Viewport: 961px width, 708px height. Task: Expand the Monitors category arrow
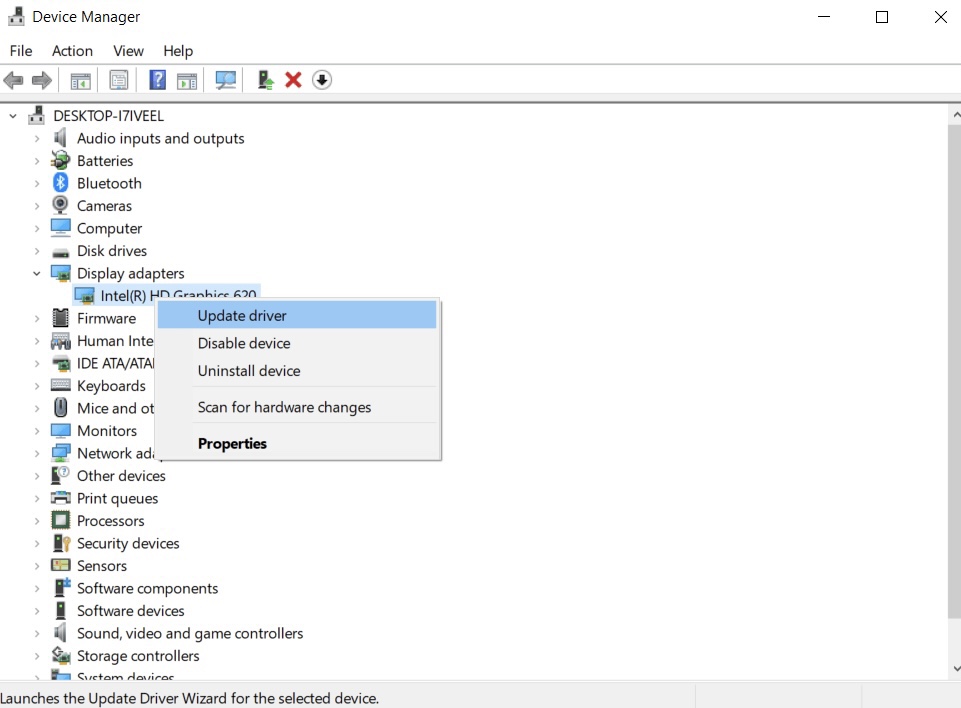point(37,431)
